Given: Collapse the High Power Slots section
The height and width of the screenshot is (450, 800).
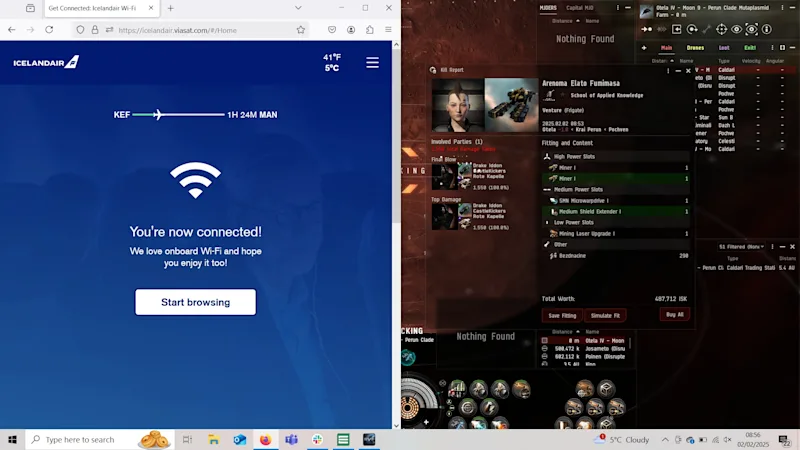Looking at the screenshot, I should coord(547,157).
